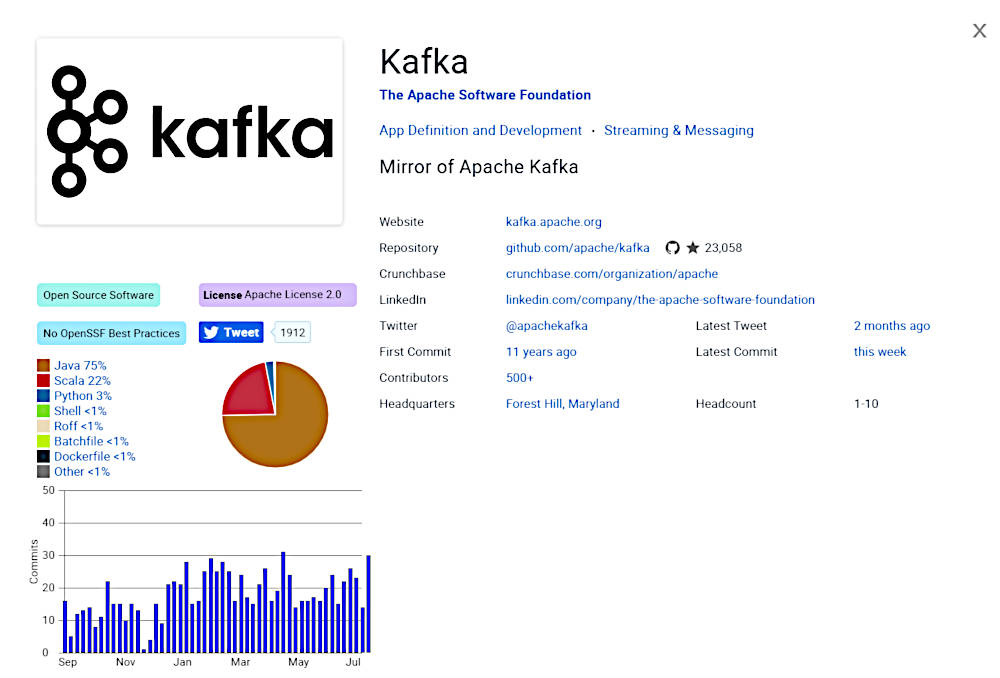1000x678 pixels.
Task: Open github.com/apache/kafka repository link
Action: tap(577, 247)
